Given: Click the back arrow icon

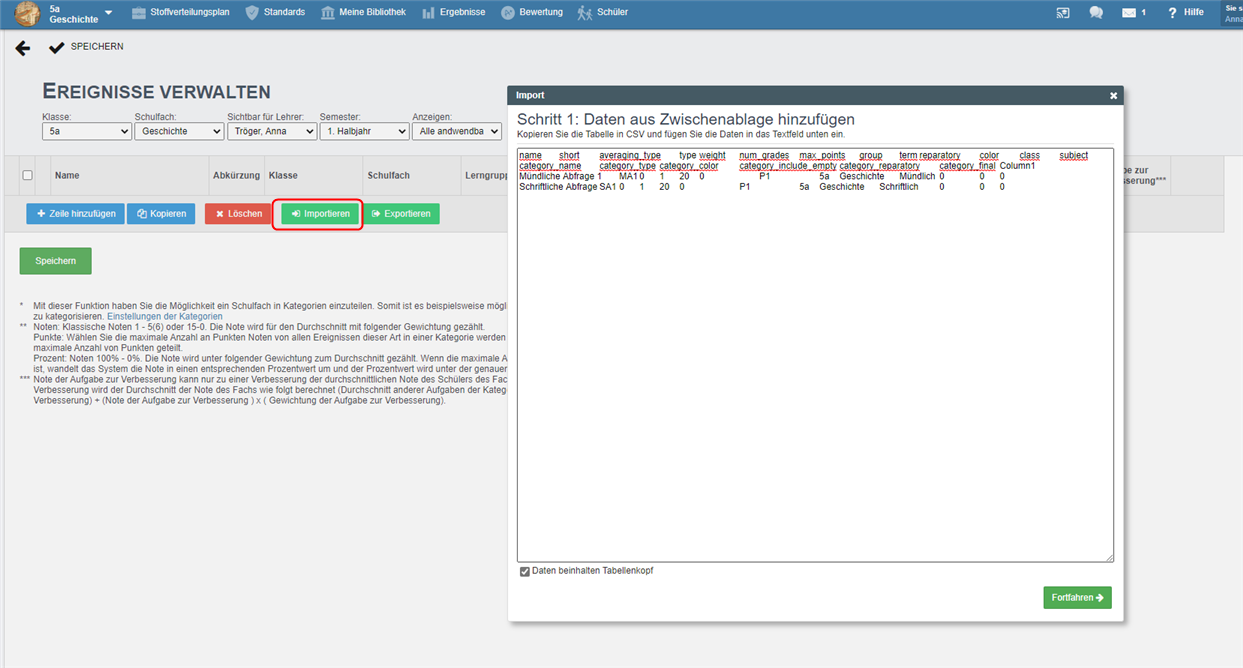Looking at the screenshot, I should (23, 48).
